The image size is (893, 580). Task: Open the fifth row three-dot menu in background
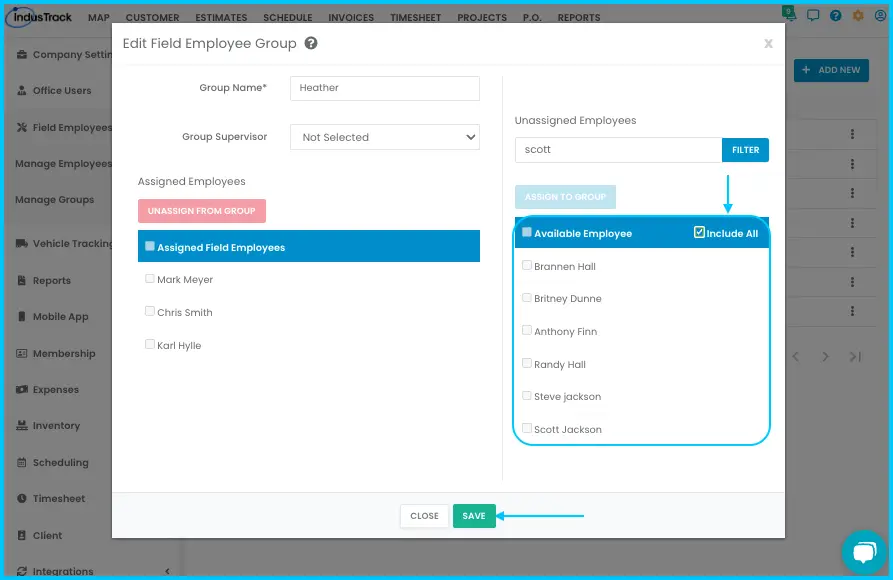coord(852,252)
